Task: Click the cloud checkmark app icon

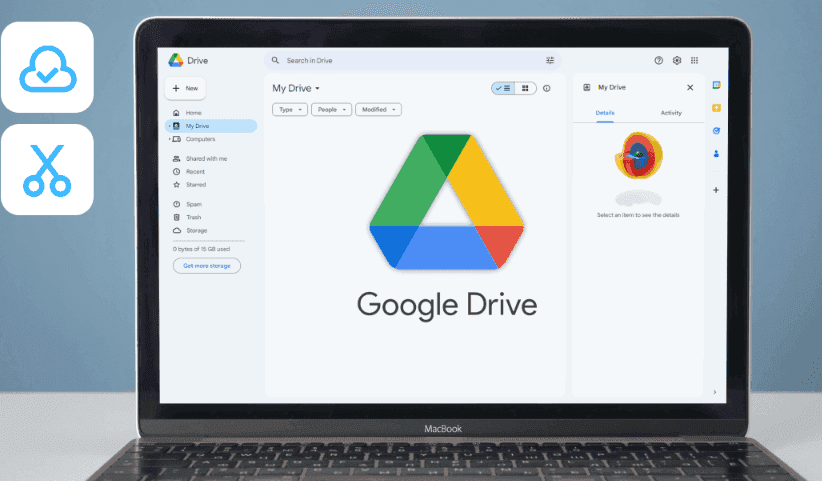Action: 47,67
